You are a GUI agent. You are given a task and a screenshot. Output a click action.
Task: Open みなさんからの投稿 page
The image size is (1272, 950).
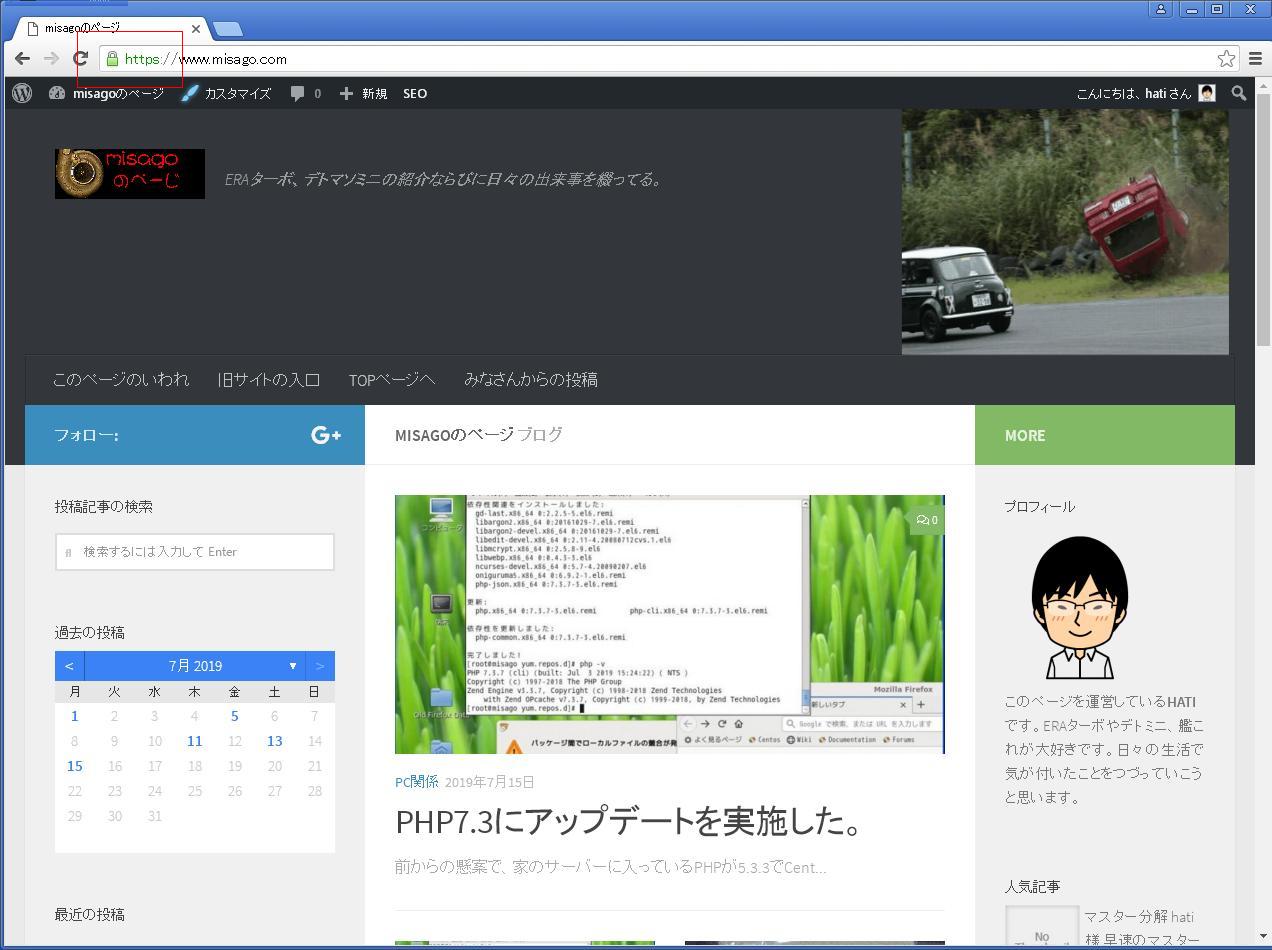tap(531, 380)
